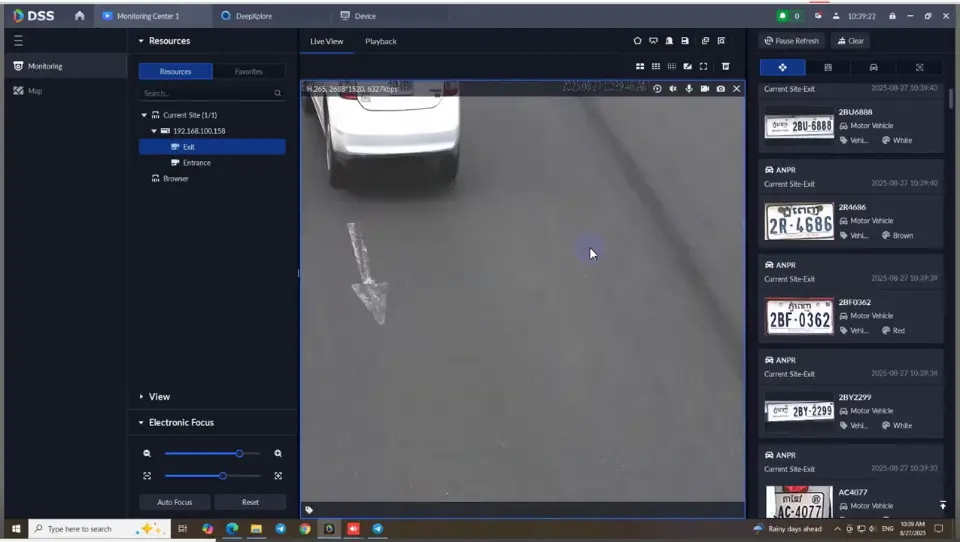This screenshot has height=542, width=960.
Task: Close all video windows with trash icon
Action: [x=726, y=66]
